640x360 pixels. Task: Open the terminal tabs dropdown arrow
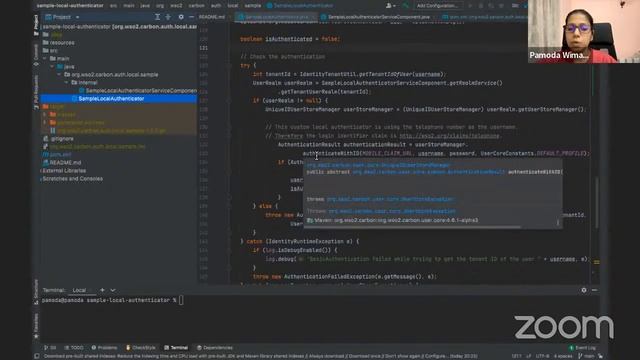113,290
